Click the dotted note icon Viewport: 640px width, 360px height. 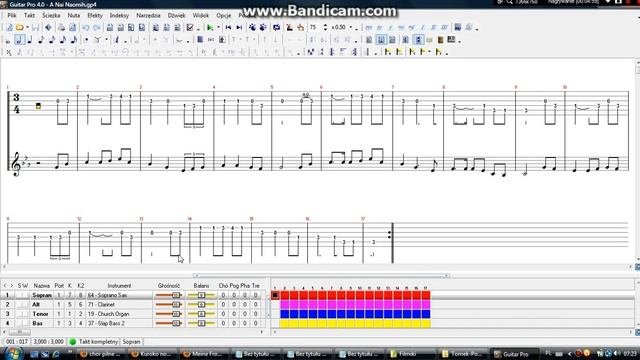coord(86,40)
